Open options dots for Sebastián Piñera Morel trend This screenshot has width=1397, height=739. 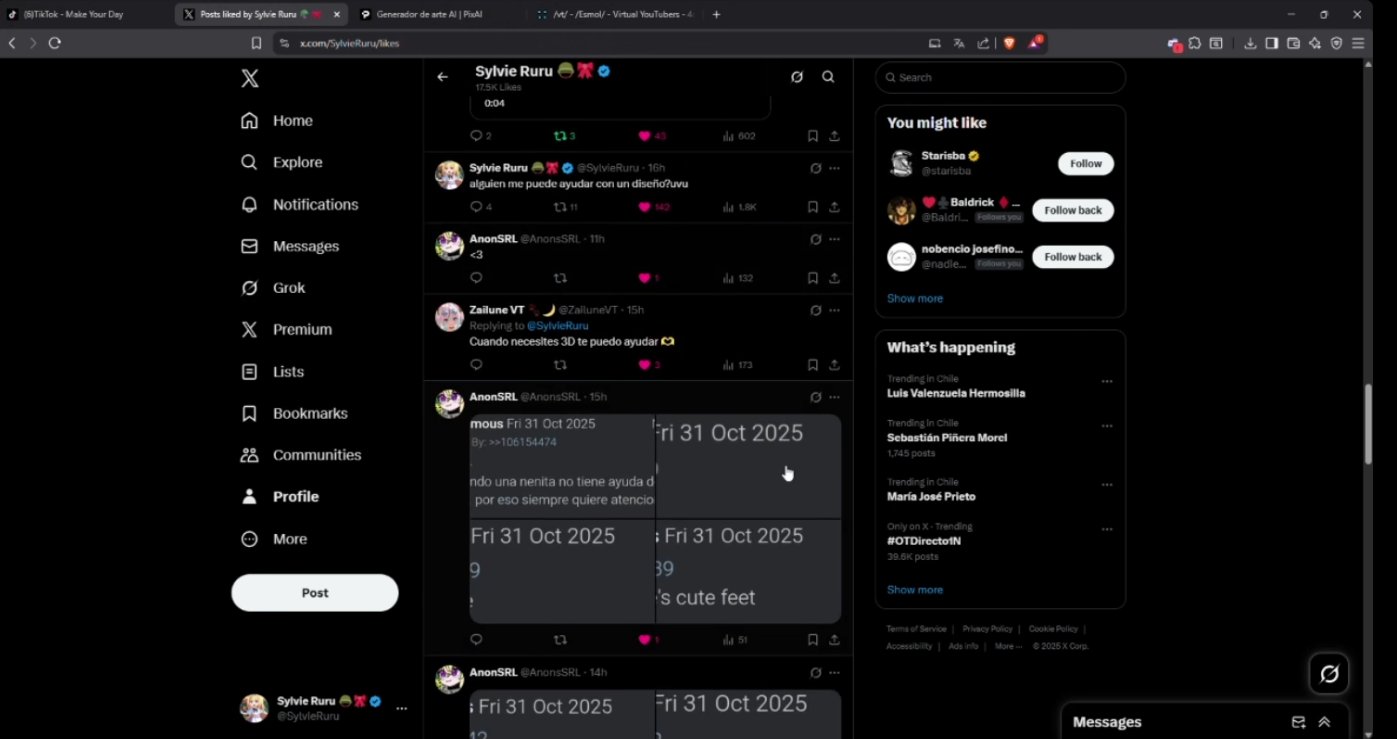[x=1107, y=426]
